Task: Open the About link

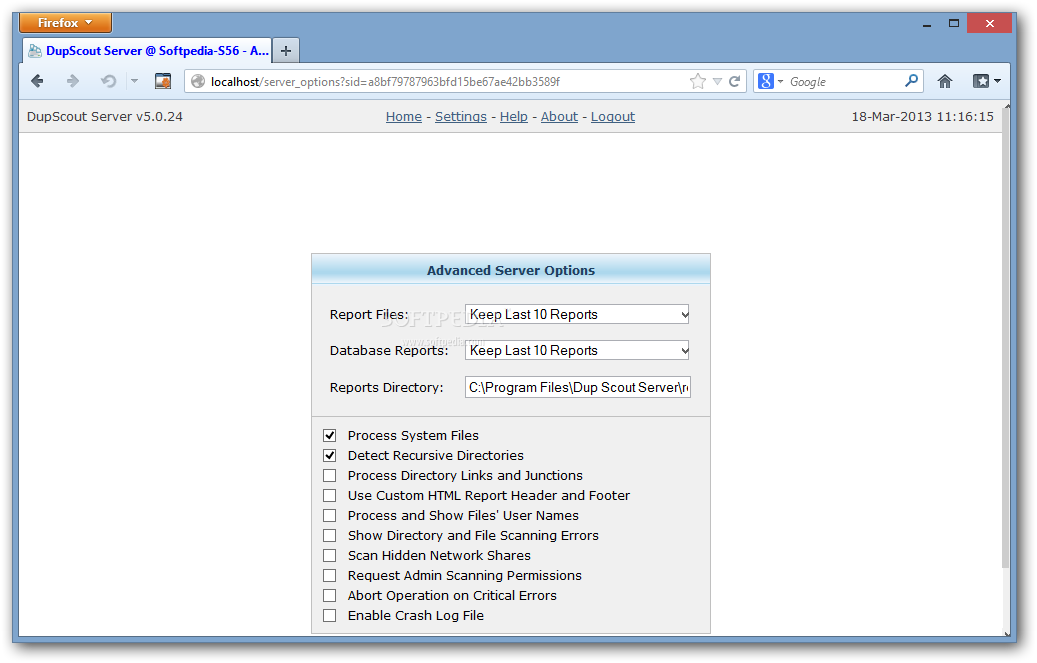Action: click(x=559, y=116)
